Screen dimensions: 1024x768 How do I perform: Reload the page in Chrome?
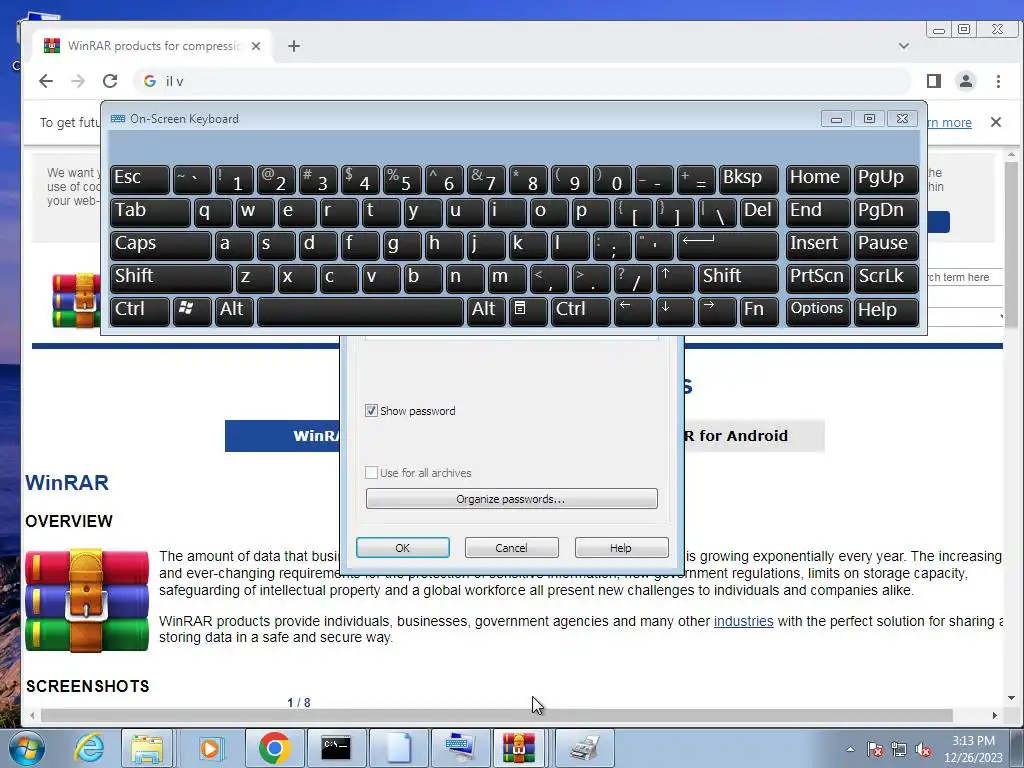(110, 81)
